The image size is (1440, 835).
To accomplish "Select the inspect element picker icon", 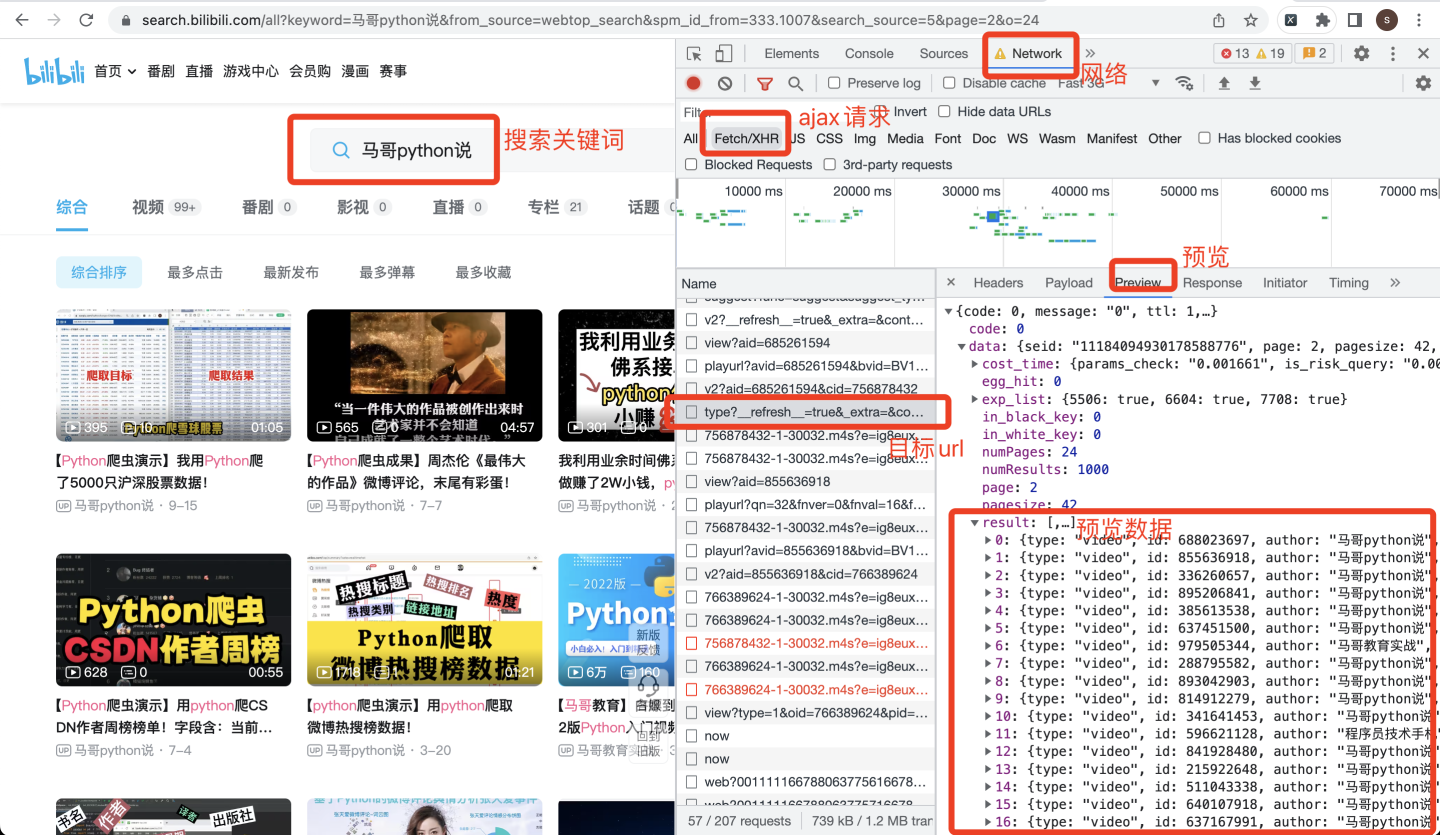I will 695,54.
